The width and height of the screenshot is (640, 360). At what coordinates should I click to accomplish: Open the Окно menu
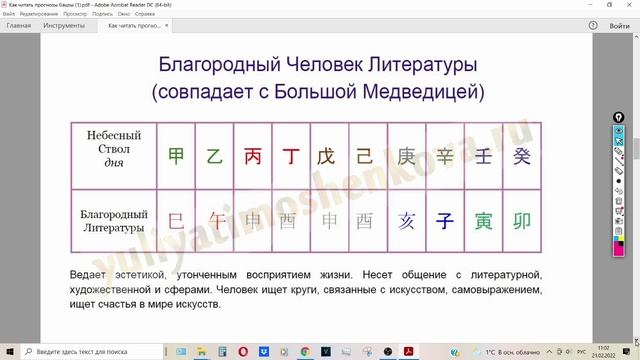tap(124, 14)
